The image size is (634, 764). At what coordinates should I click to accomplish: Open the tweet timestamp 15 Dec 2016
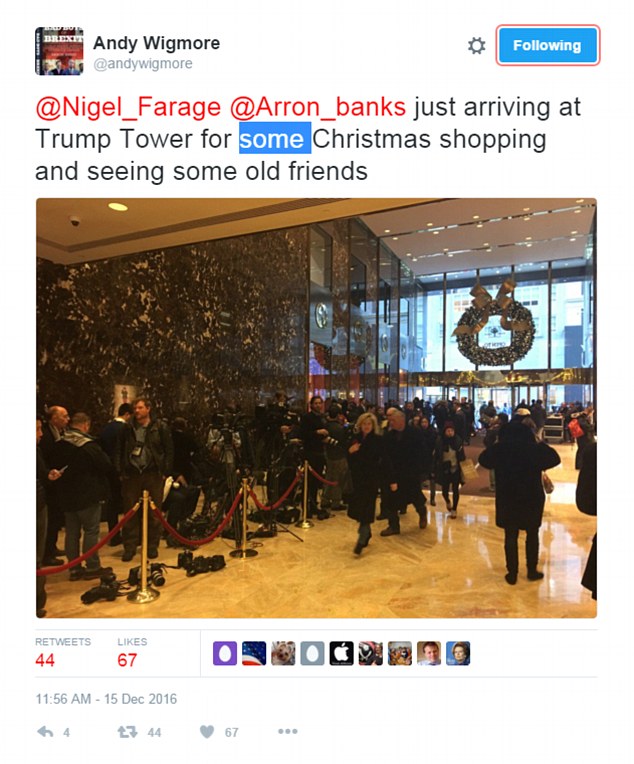pyautogui.click(x=106, y=699)
